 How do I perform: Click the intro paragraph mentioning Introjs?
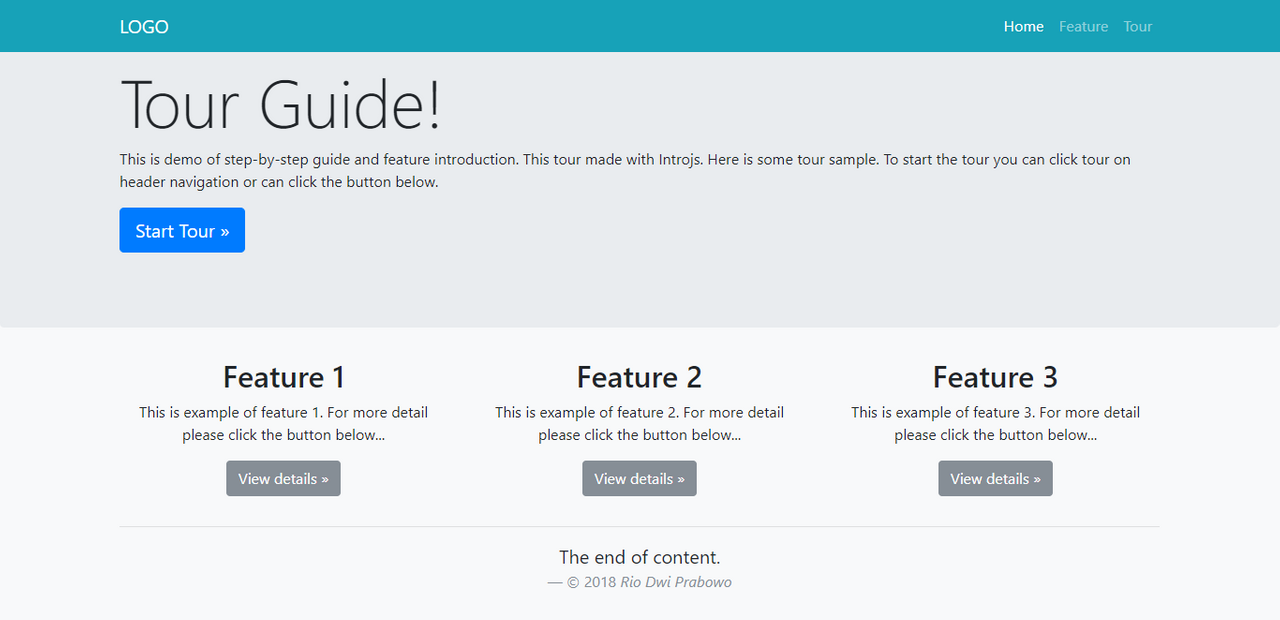(625, 171)
